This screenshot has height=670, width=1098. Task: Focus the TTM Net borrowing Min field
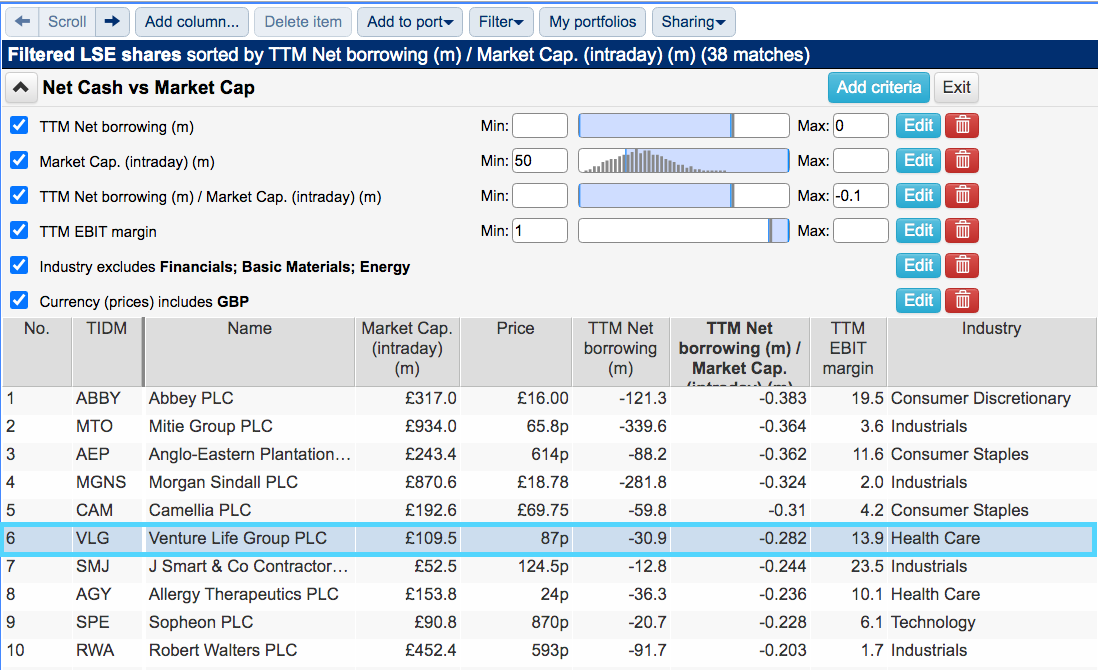pyautogui.click(x=540, y=126)
